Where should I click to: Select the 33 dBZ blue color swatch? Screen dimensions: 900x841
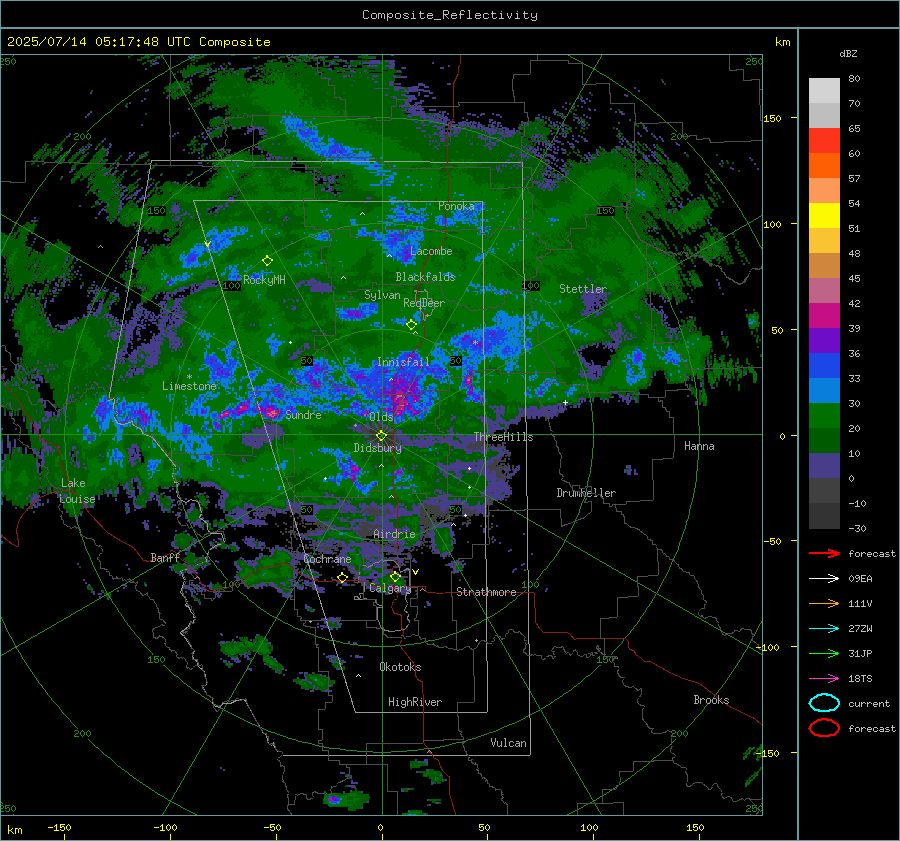click(x=824, y=391)
